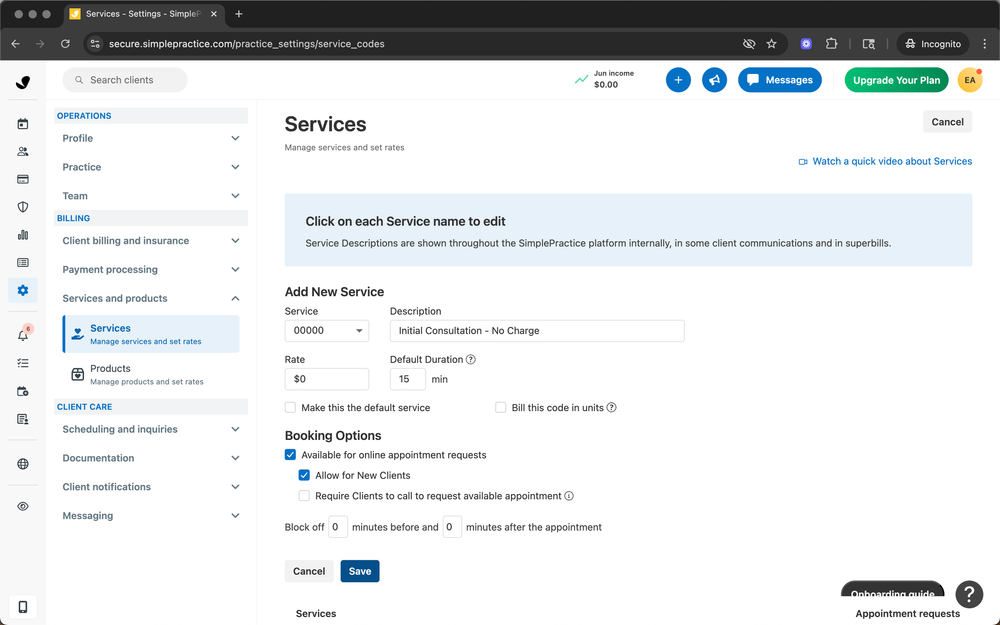The height and width of the screenshot is (625, 1000).
Task: Collapse Services and products section
Action: coord(151,298)
